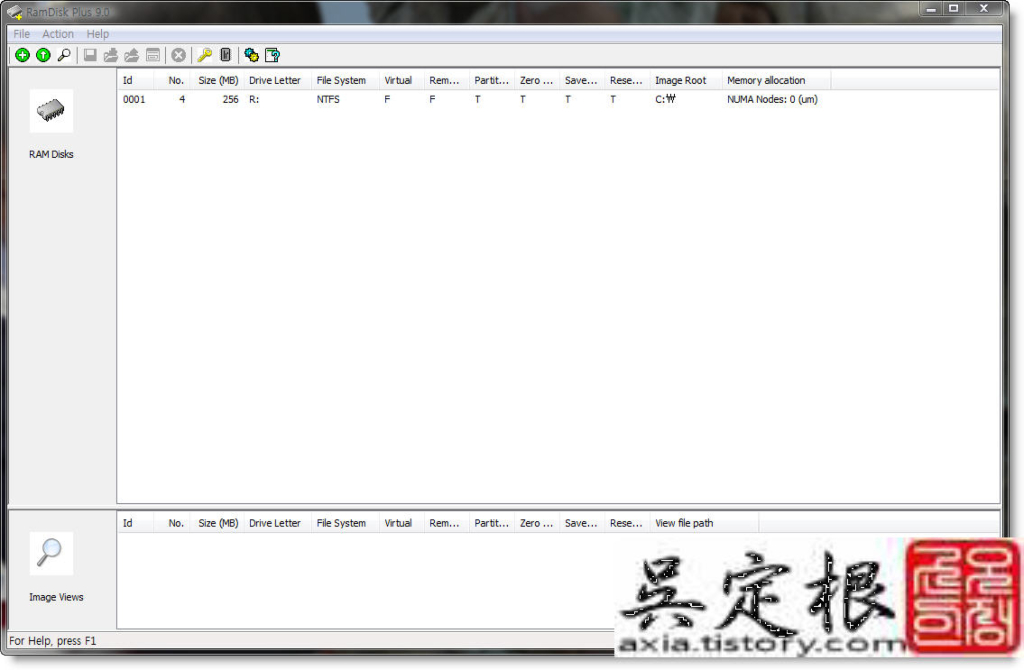Open the Action menu
Viewport: 1024px width, 670px height.
click(x=58, y=34)
